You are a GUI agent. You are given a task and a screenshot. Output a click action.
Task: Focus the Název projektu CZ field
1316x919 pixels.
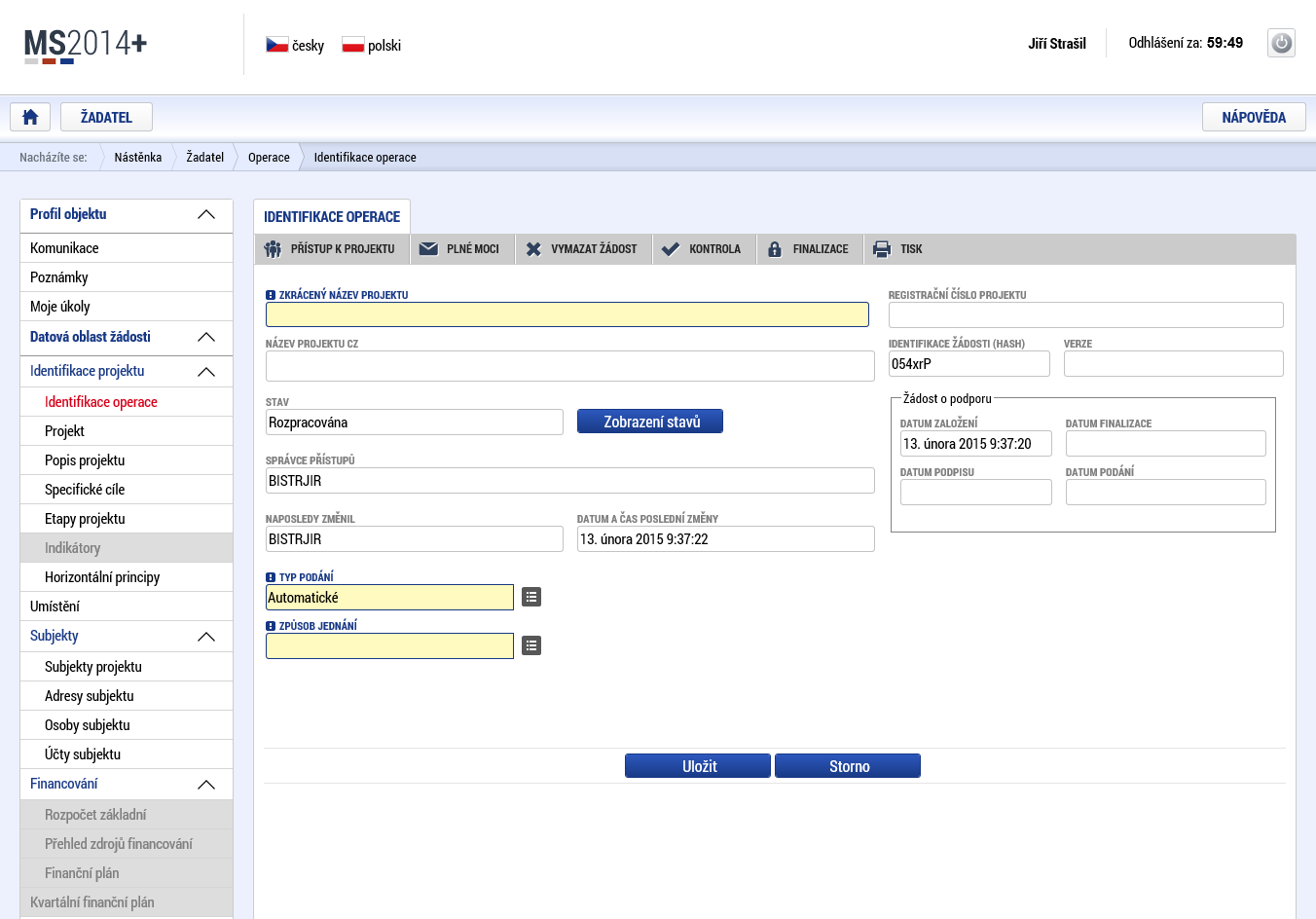570,366
